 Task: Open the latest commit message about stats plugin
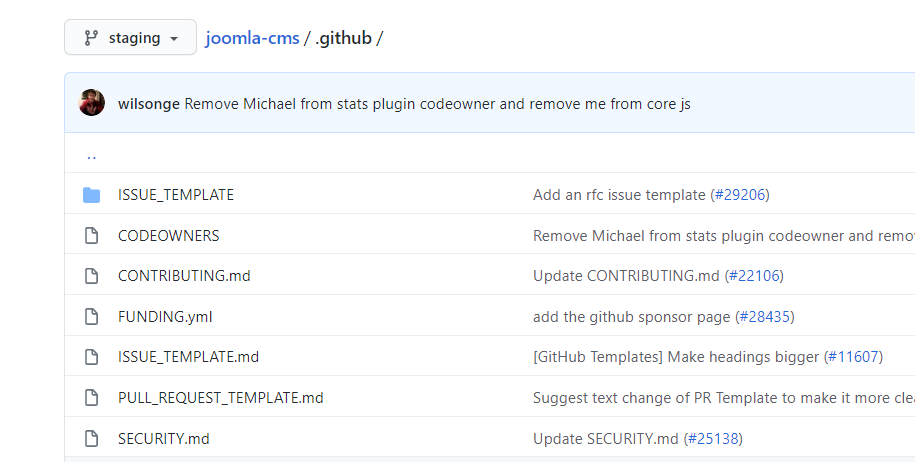coord(438,104)
